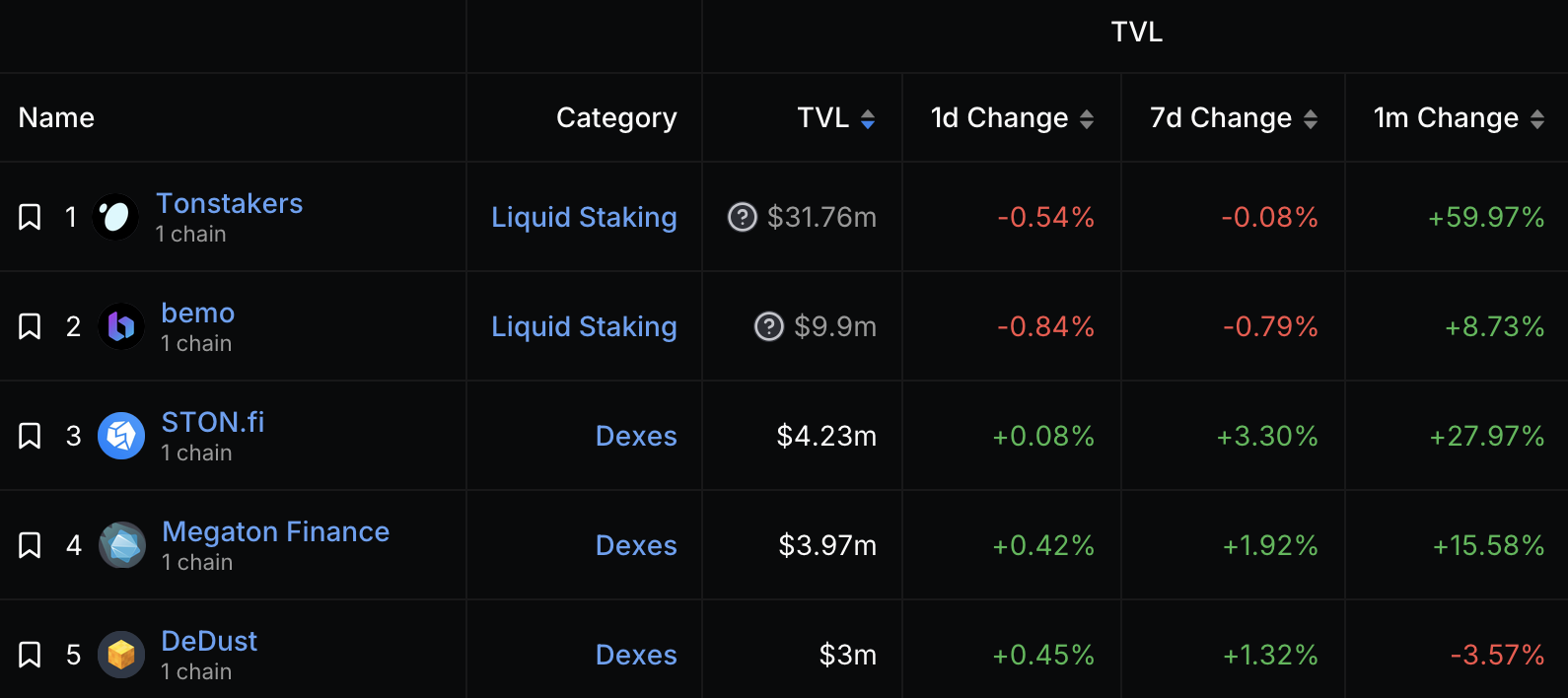Image resolution: width=1568 pixels, height=698 pixels.
Task: Toggle the Megaton Finance bookmark
Action: 30,545
